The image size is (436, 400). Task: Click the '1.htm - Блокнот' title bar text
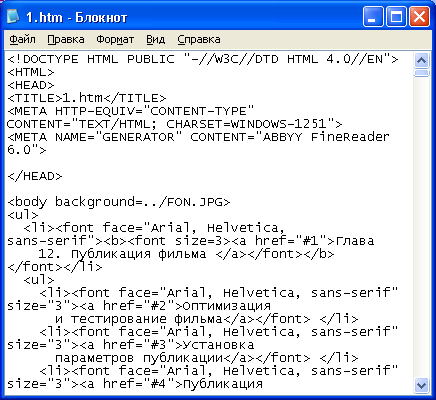click(x=76, y=17)
